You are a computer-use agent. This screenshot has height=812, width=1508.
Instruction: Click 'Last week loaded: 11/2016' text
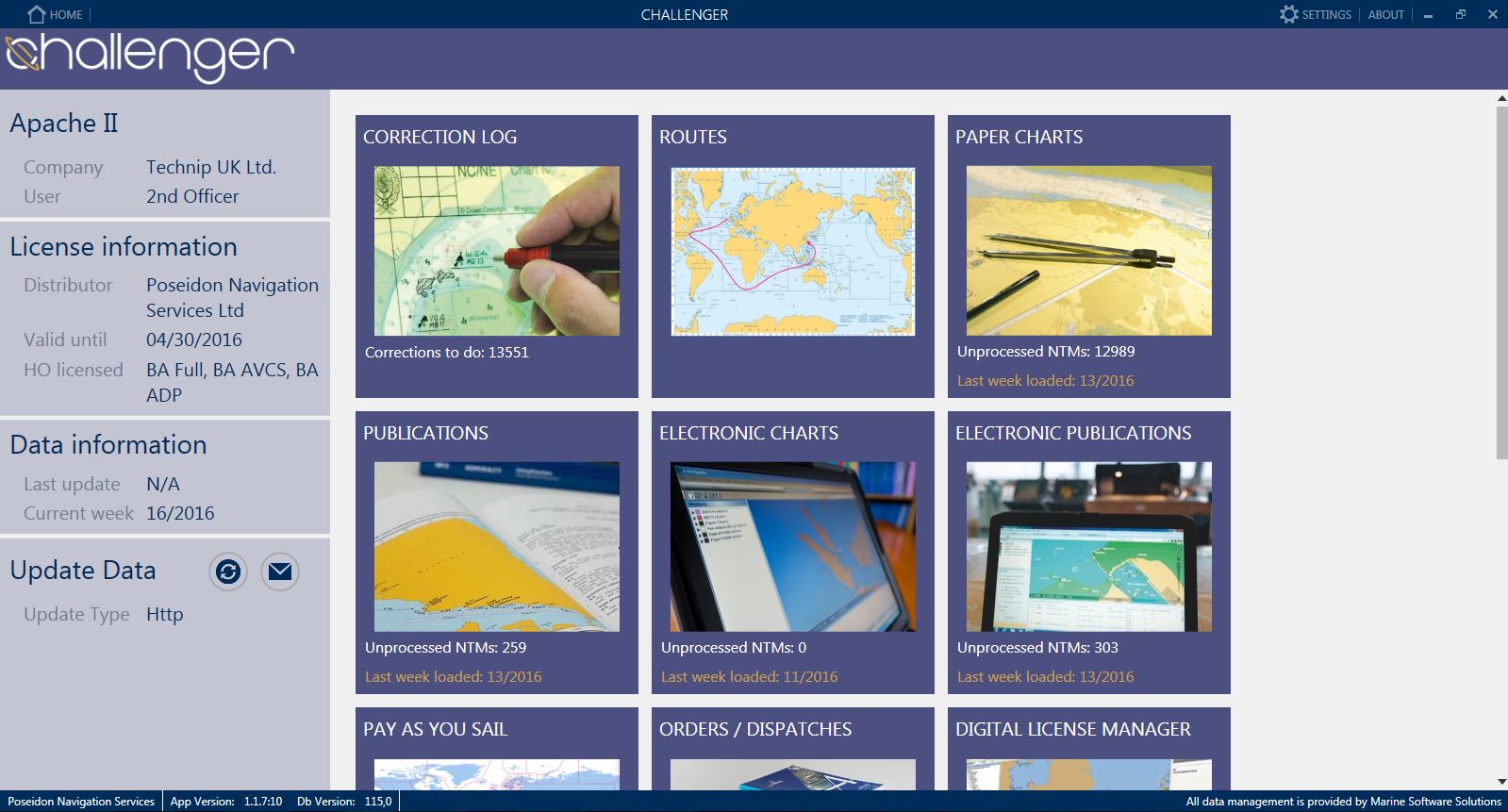coord(749,676)
